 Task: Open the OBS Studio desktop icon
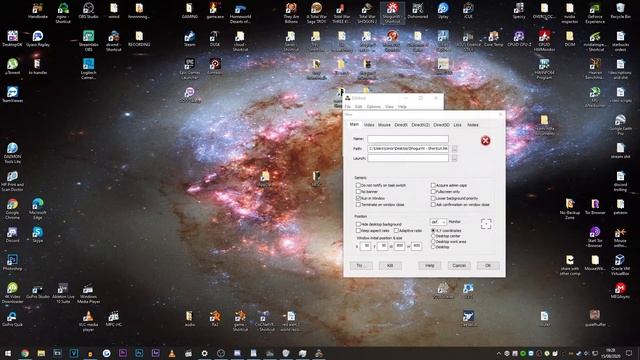pos(88,11)
